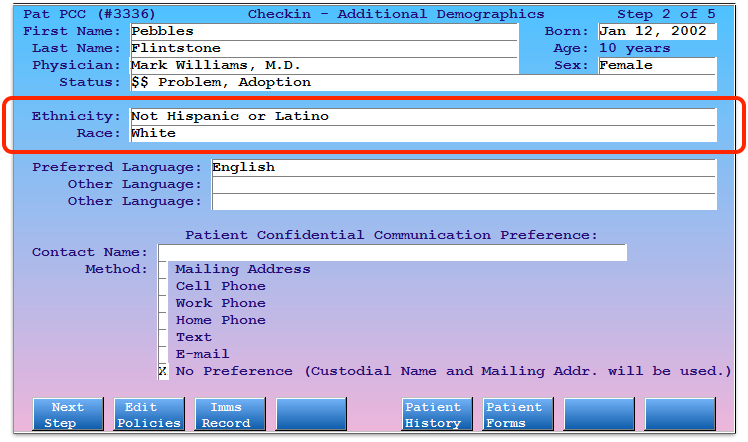Click the Status field
Screen dimensions: 748x442
pos(424,82)
